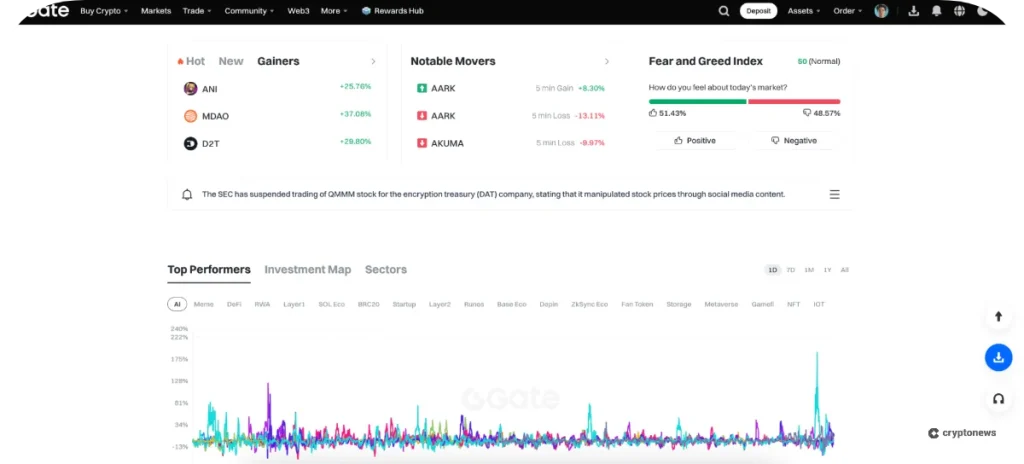Click the thumbs-down 48.57% icon
This screenshot has height=464, width=1024.
[807, 113]
